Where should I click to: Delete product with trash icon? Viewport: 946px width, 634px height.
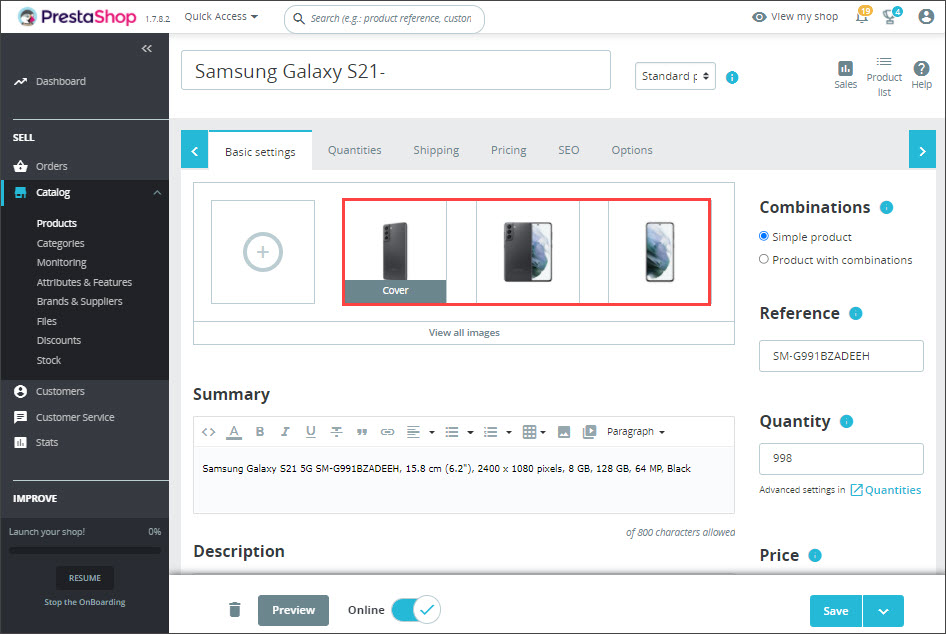point(235,610)
